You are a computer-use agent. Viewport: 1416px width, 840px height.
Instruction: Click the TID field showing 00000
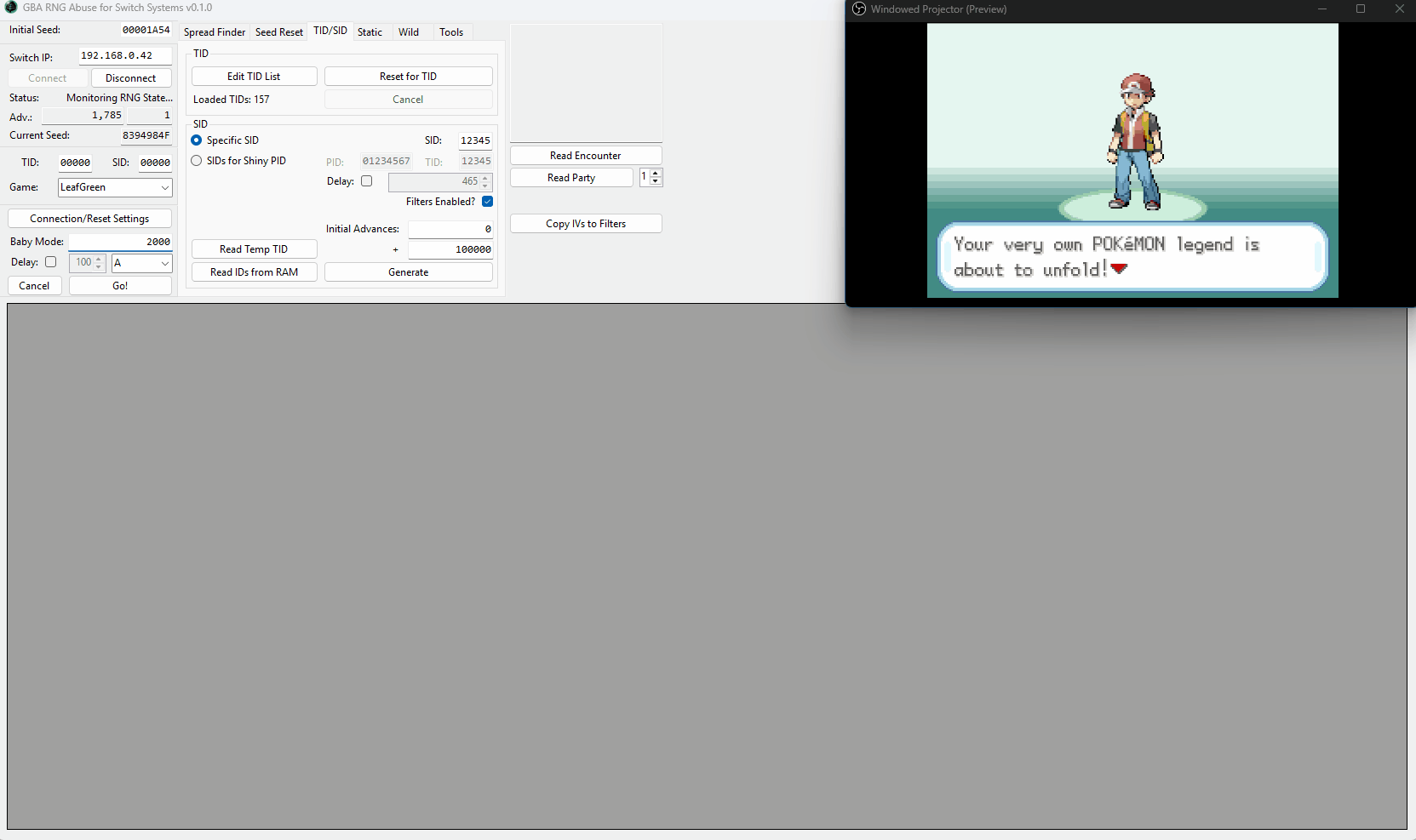coord(75,163)
